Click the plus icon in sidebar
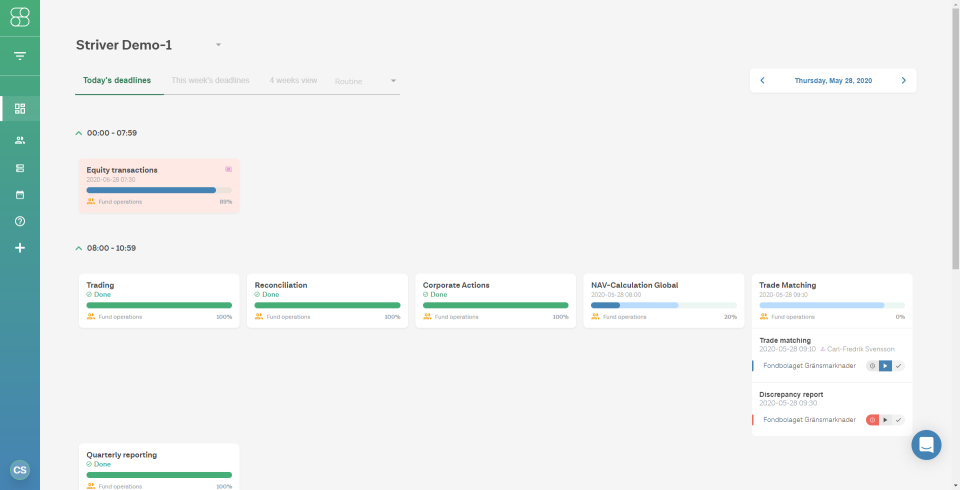The height and width of the screenshot is (490, 960). 20,248
